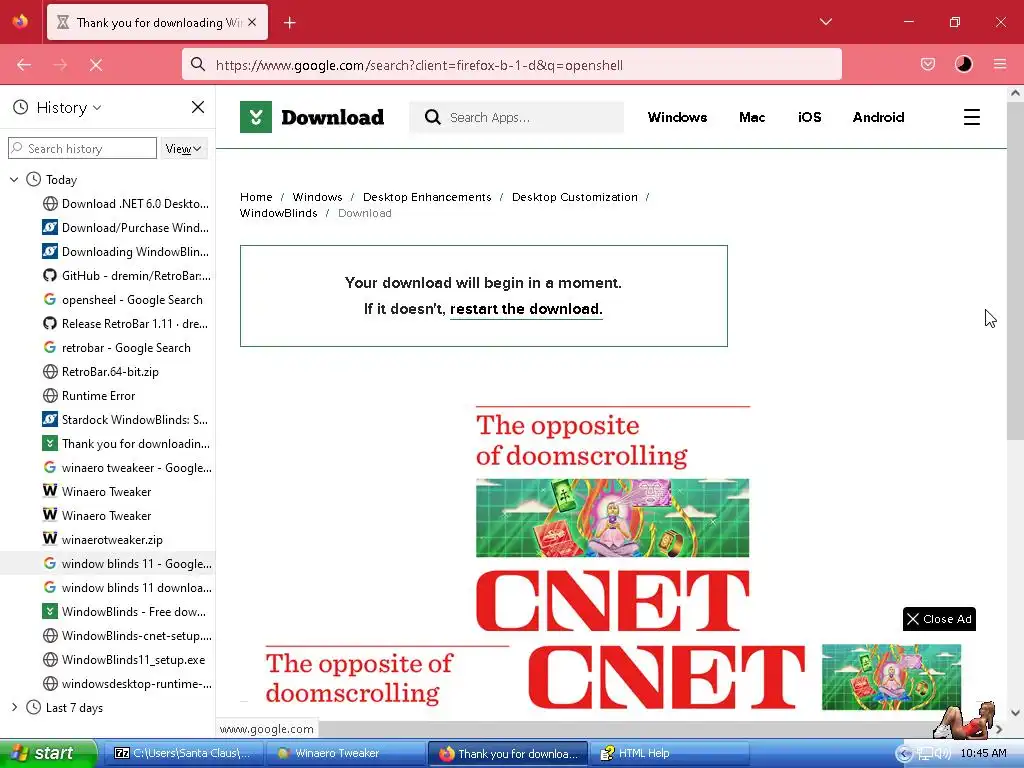Open 'GitHub - dremin/RetroBar' history entry
The height and width of the screenshot is (768, 1024).
point(127,276)
